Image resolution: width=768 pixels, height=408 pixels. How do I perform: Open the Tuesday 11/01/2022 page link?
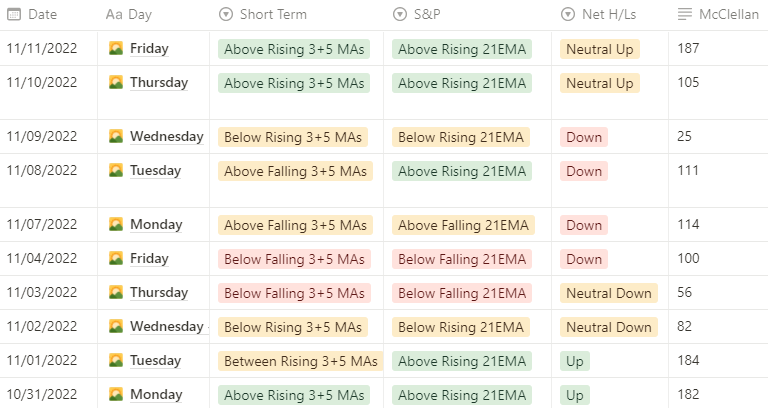155,361
